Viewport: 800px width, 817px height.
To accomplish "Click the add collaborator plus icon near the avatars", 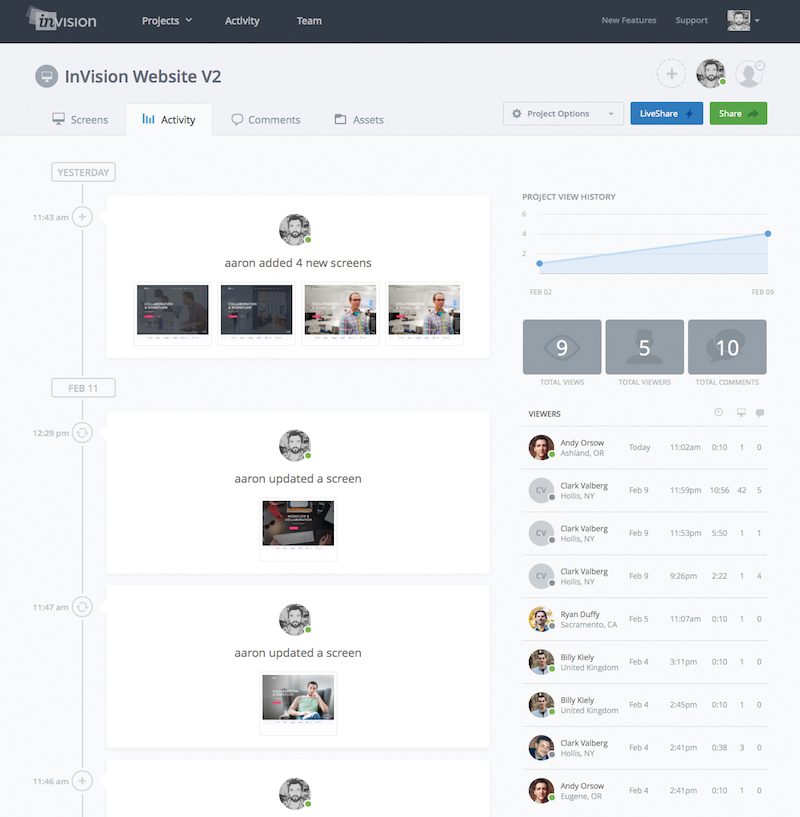I will point(674,73).
